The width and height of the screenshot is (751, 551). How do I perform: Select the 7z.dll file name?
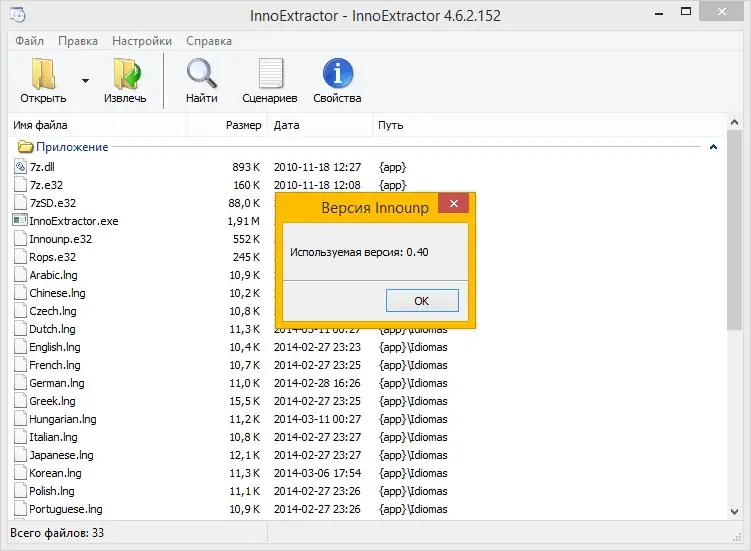(42, 167)
